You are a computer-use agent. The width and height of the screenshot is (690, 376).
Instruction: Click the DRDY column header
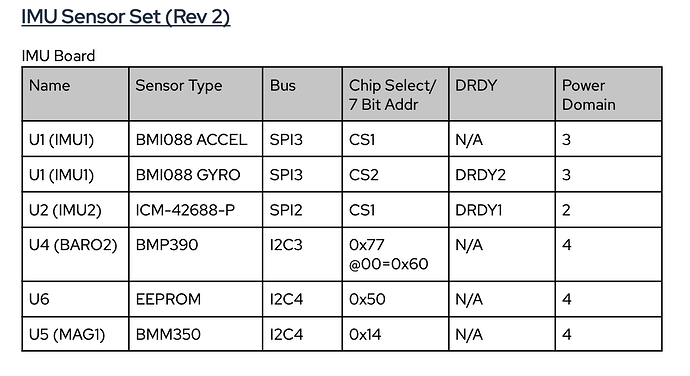(x=502, y=94)
